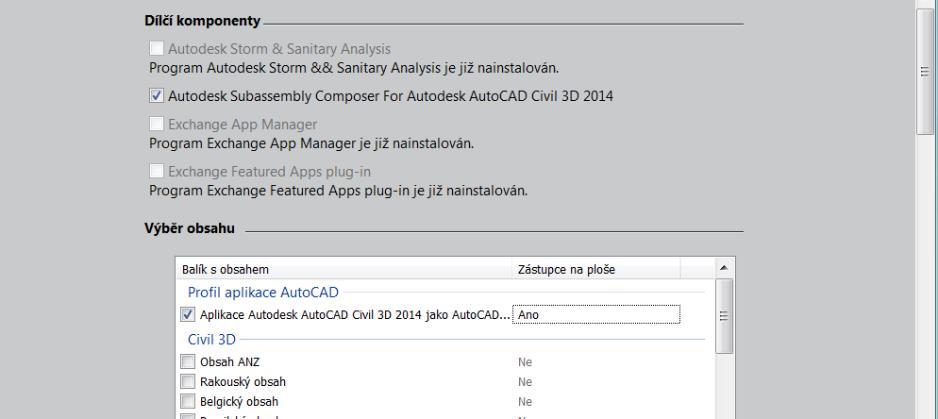Click the Zástupce na ploše column header
Image resolution: width=938 pixels, height=419 pixels.
point(596,269)
